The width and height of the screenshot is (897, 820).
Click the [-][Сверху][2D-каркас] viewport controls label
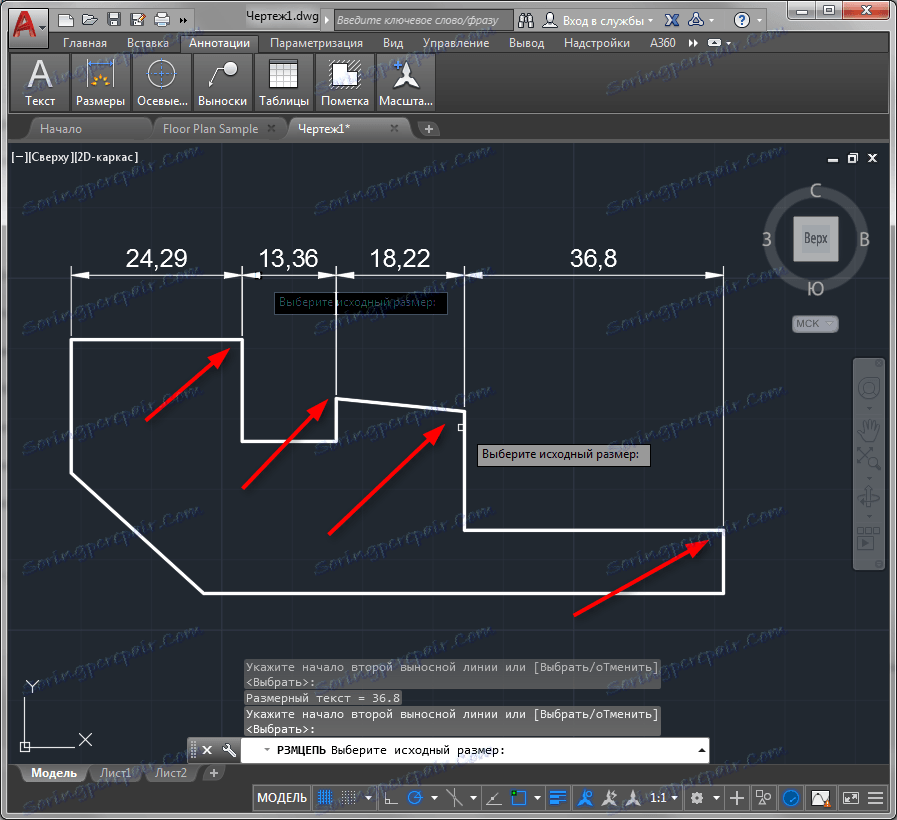(x=74, y=157)
